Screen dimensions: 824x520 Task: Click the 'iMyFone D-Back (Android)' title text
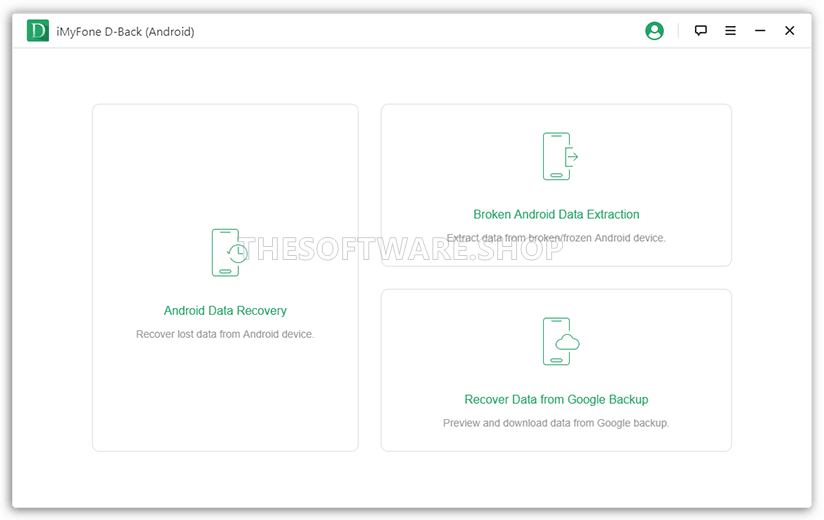pyautogui.click(x=125, y=32)
